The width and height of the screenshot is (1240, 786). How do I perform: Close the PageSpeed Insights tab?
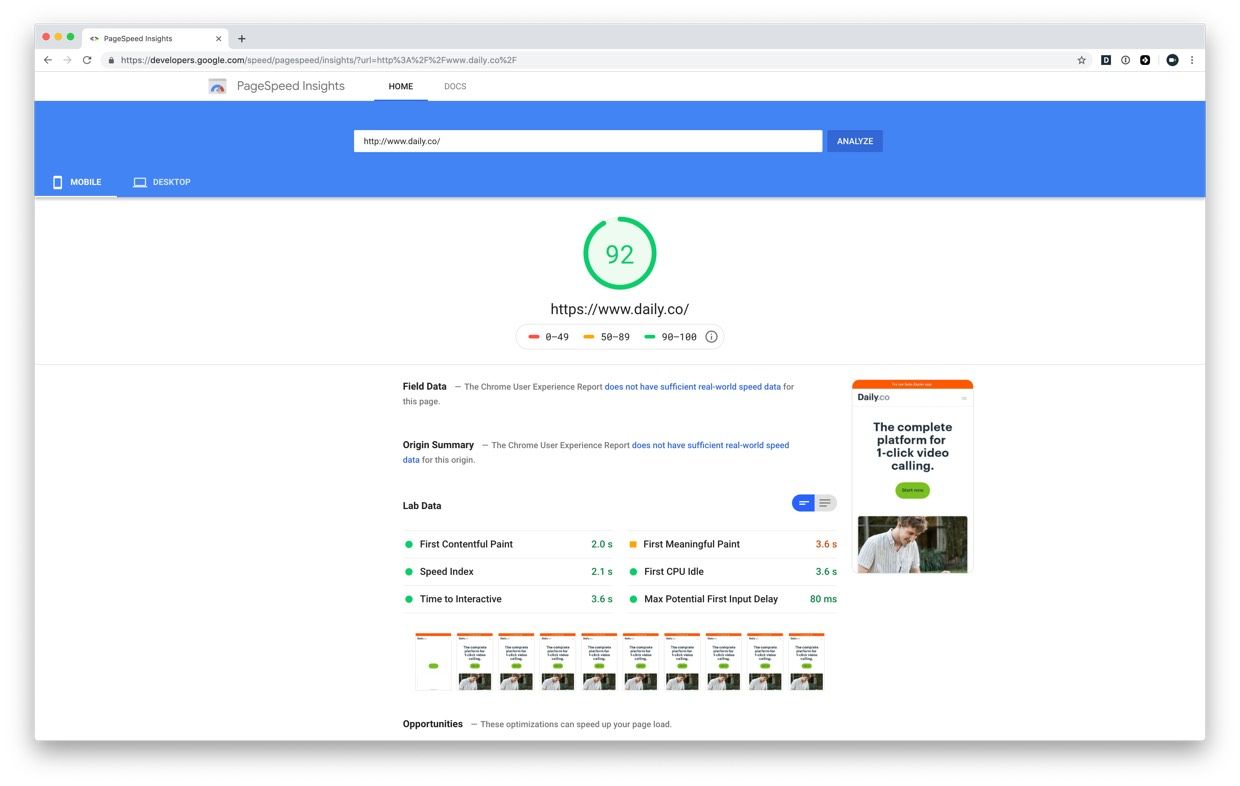[x=219, y=39]
